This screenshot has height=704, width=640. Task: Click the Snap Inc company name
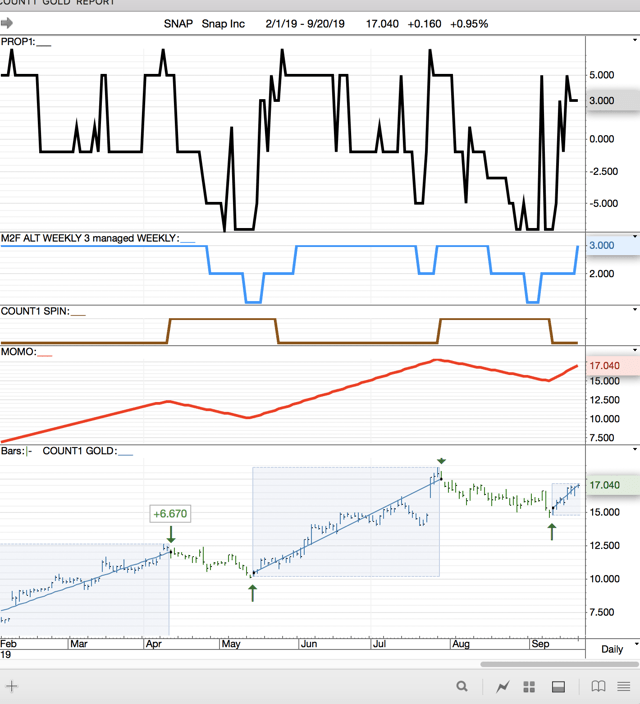click(223, 24)
